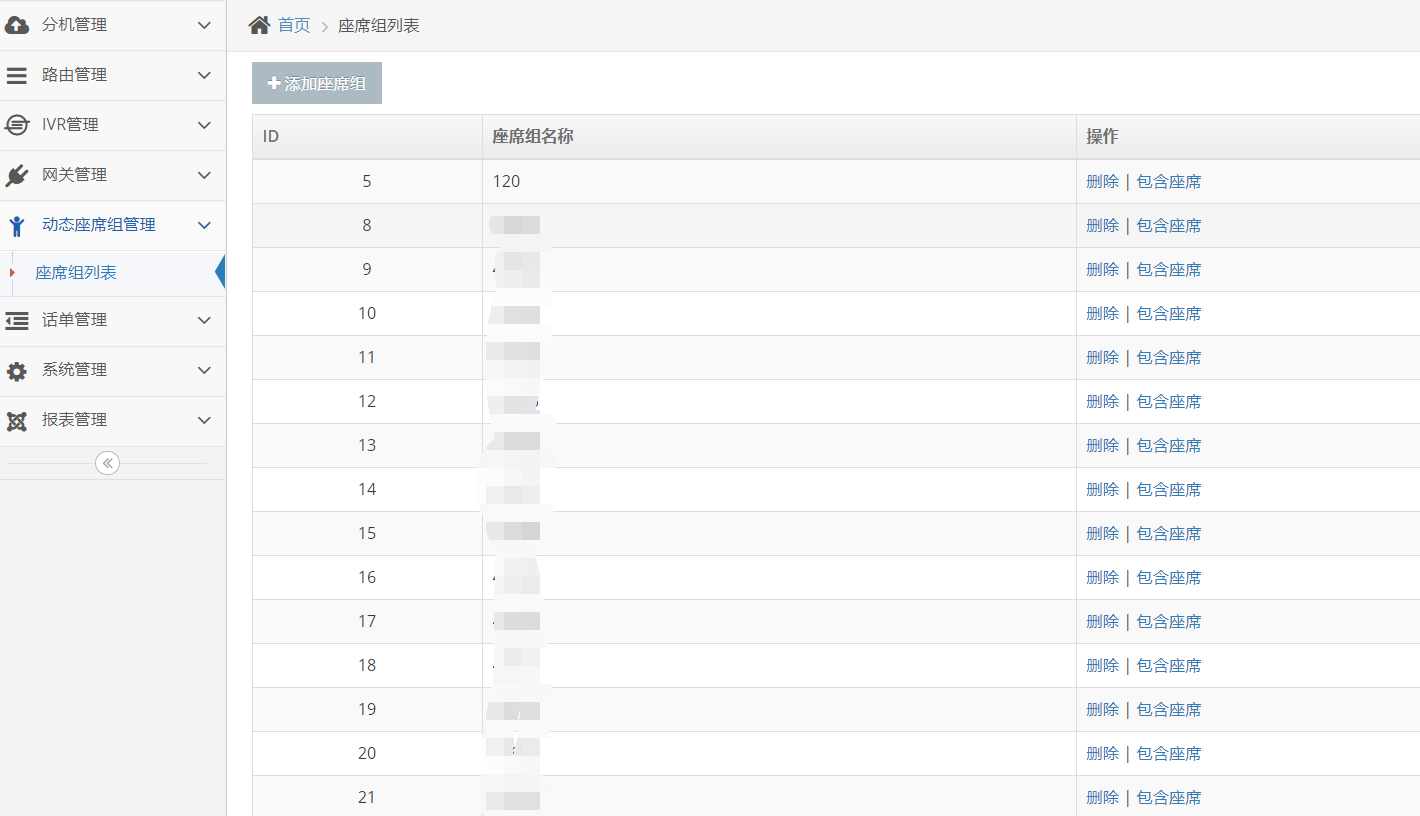Click the 添加座席组 button
Screen dimensions: 1420x816
[317, 84]
